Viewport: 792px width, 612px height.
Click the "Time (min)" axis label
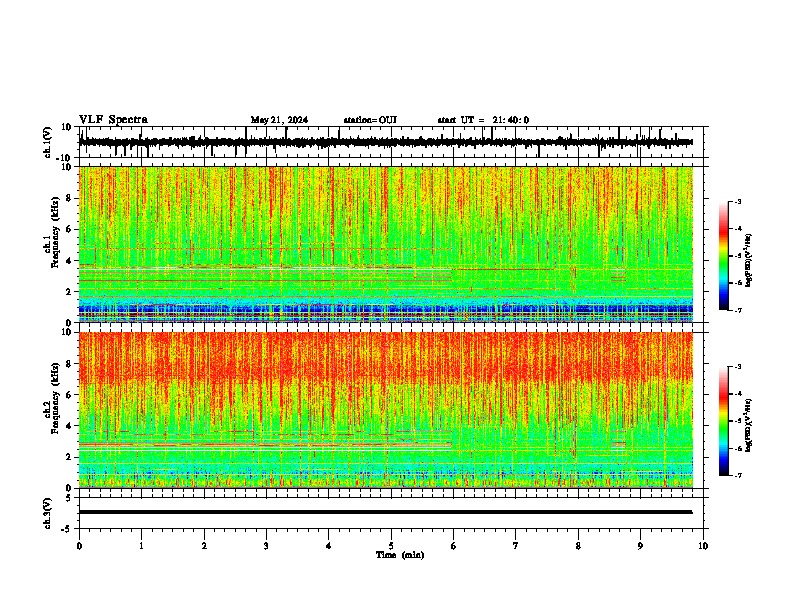400,555
